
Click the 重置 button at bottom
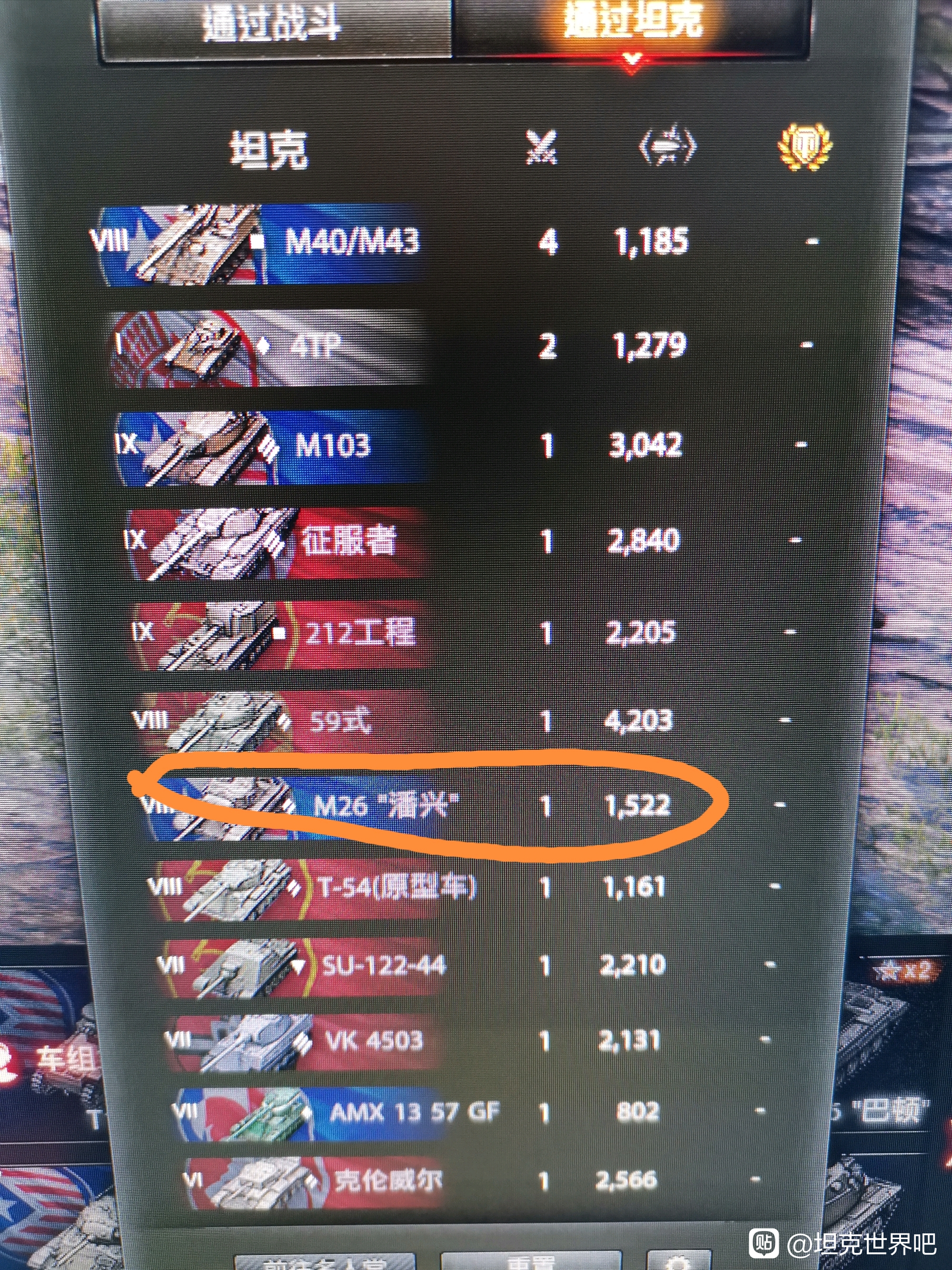[531, 1260]
